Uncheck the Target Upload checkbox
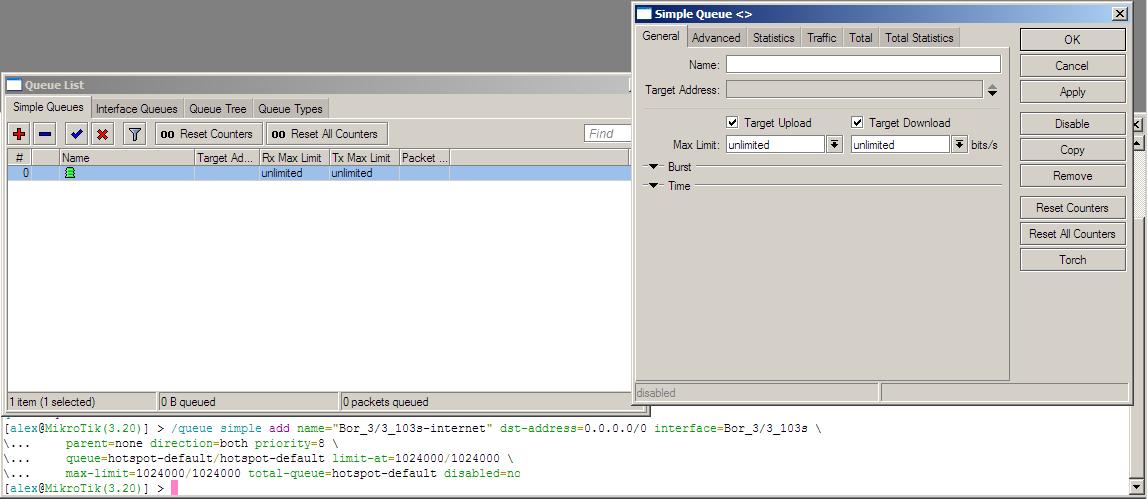The height and width of the screenshot is (499, 1148). pyautogui.click(x=732, y=123)
